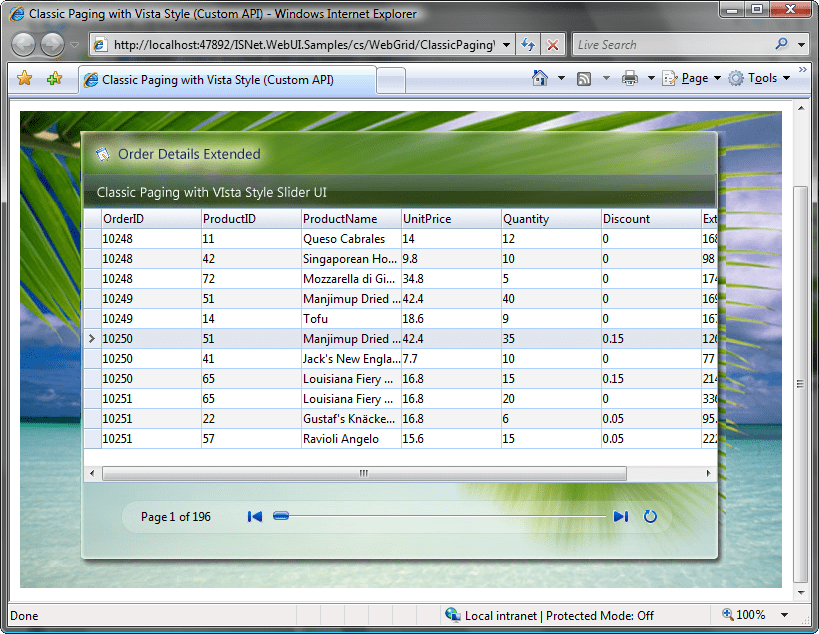819x634 pixels.
Task: Select the Tofu product row
Action: (316, 319)
